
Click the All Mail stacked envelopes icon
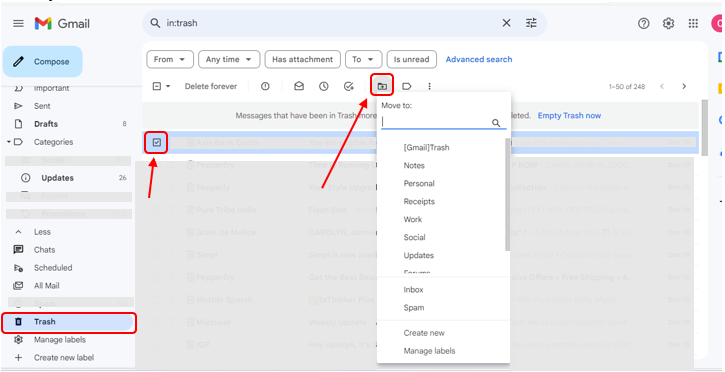18,286
